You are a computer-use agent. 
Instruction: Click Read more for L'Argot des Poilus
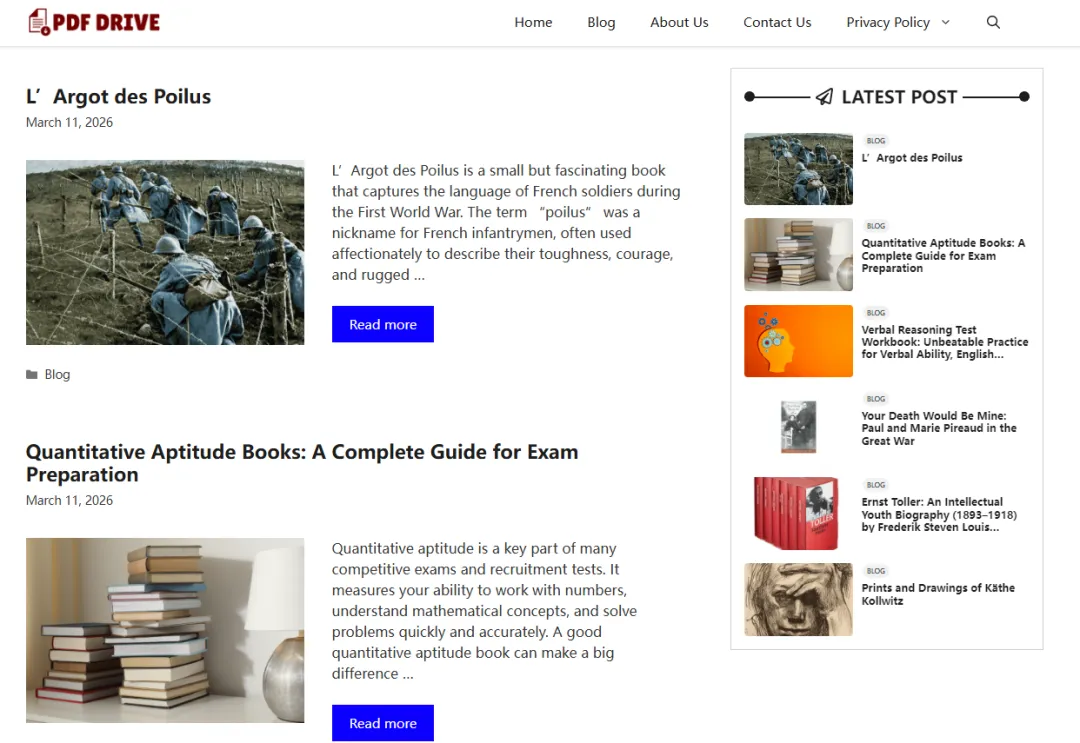pyautogui.click(x=383, y=324)
